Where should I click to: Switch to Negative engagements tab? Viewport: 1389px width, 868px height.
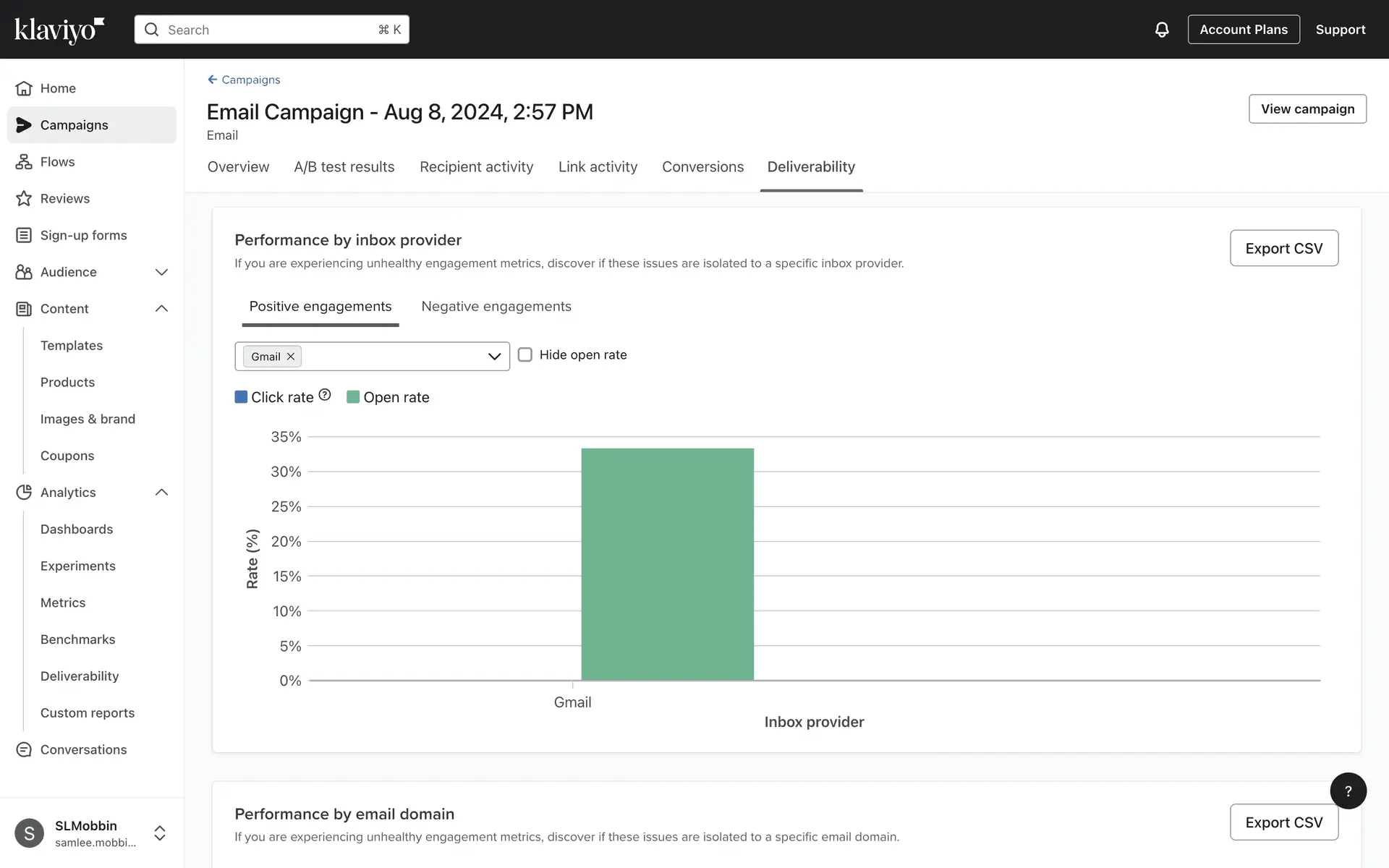pos(496,307)
